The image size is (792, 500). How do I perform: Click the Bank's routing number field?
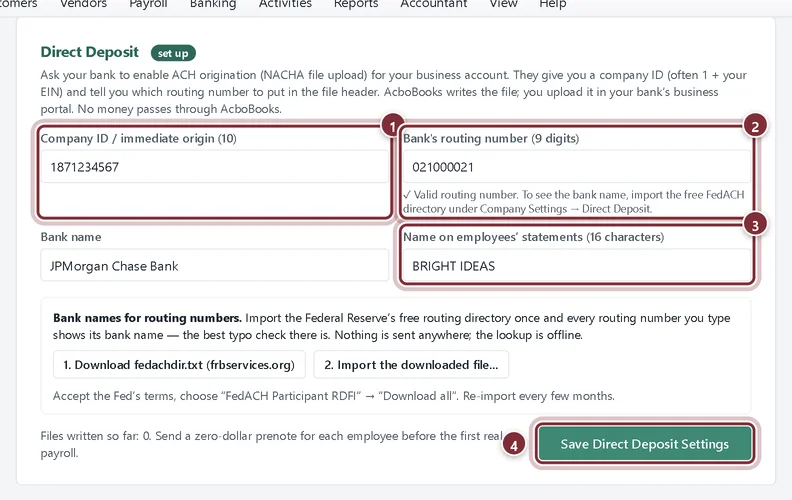(577, 167)
